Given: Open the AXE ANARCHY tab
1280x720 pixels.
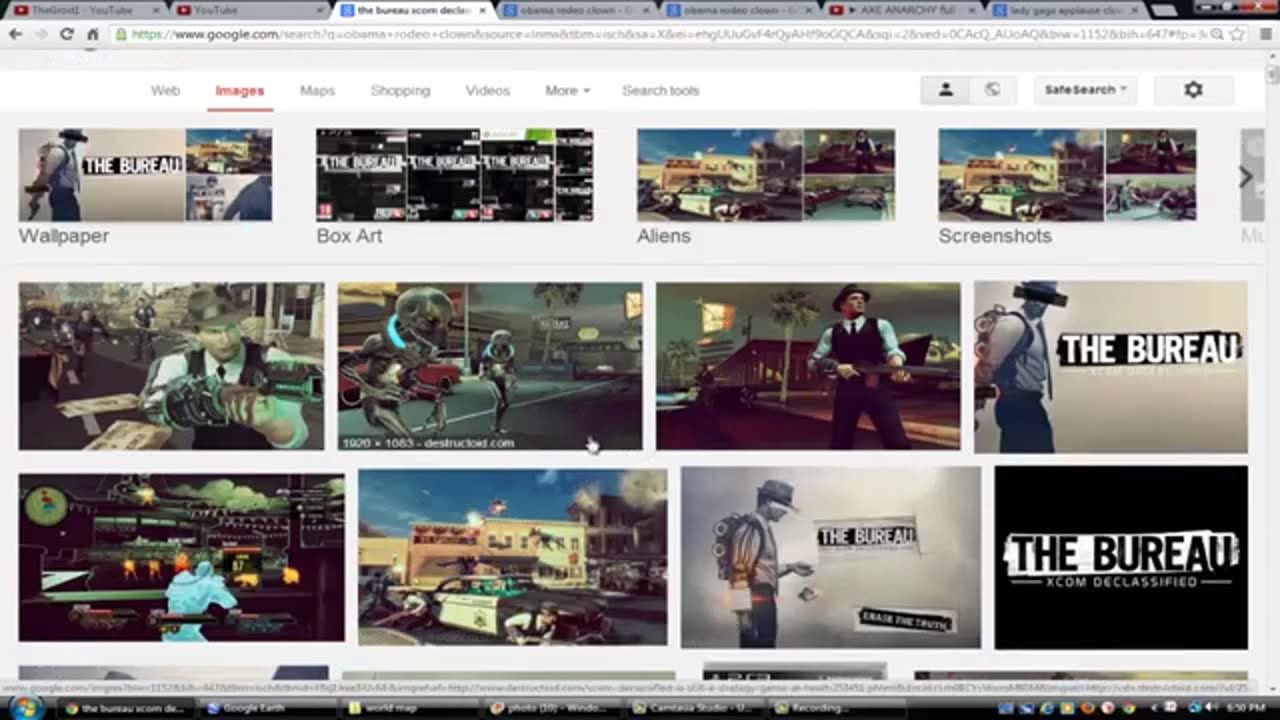Looking at the screenshot, I should coord(899,10).
